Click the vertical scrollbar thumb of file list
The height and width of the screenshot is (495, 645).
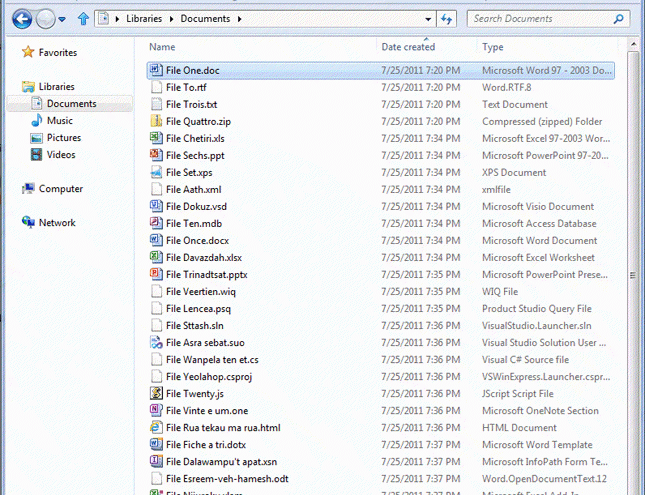pos(633,275)
